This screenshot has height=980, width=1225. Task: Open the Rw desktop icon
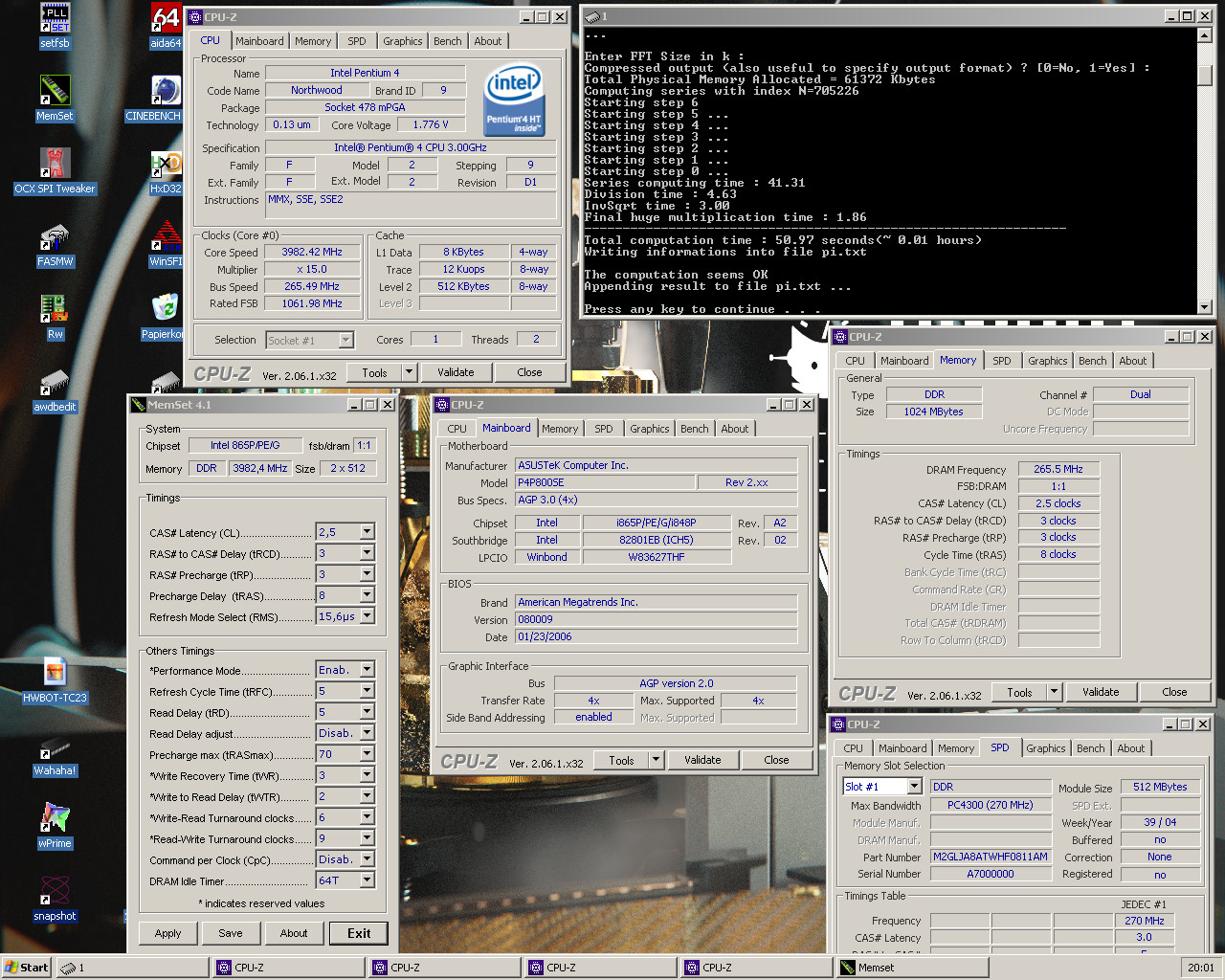click(x=55, y=316)
